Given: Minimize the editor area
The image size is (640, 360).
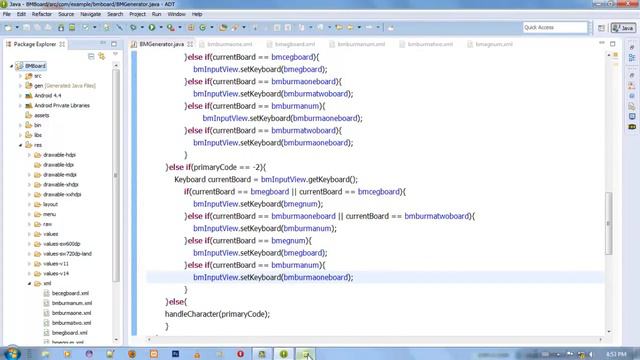Looking at the screenshot, I should pos(602,43).
